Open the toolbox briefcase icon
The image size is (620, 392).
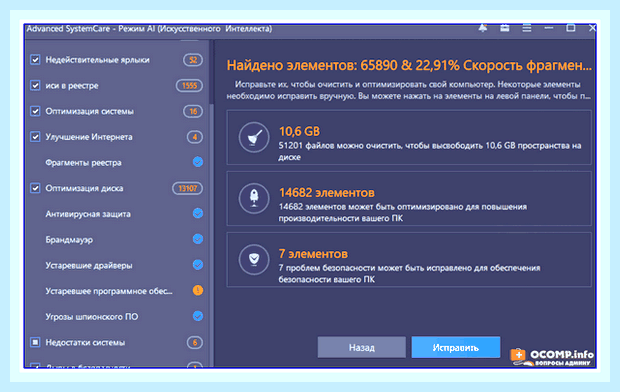[505, 28]
